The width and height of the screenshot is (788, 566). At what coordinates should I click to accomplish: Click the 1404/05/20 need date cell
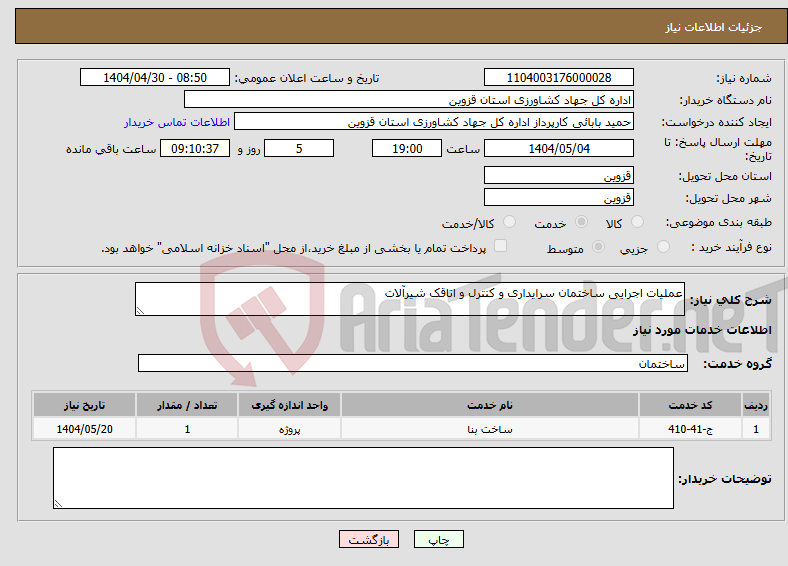(x=84, y=429)
